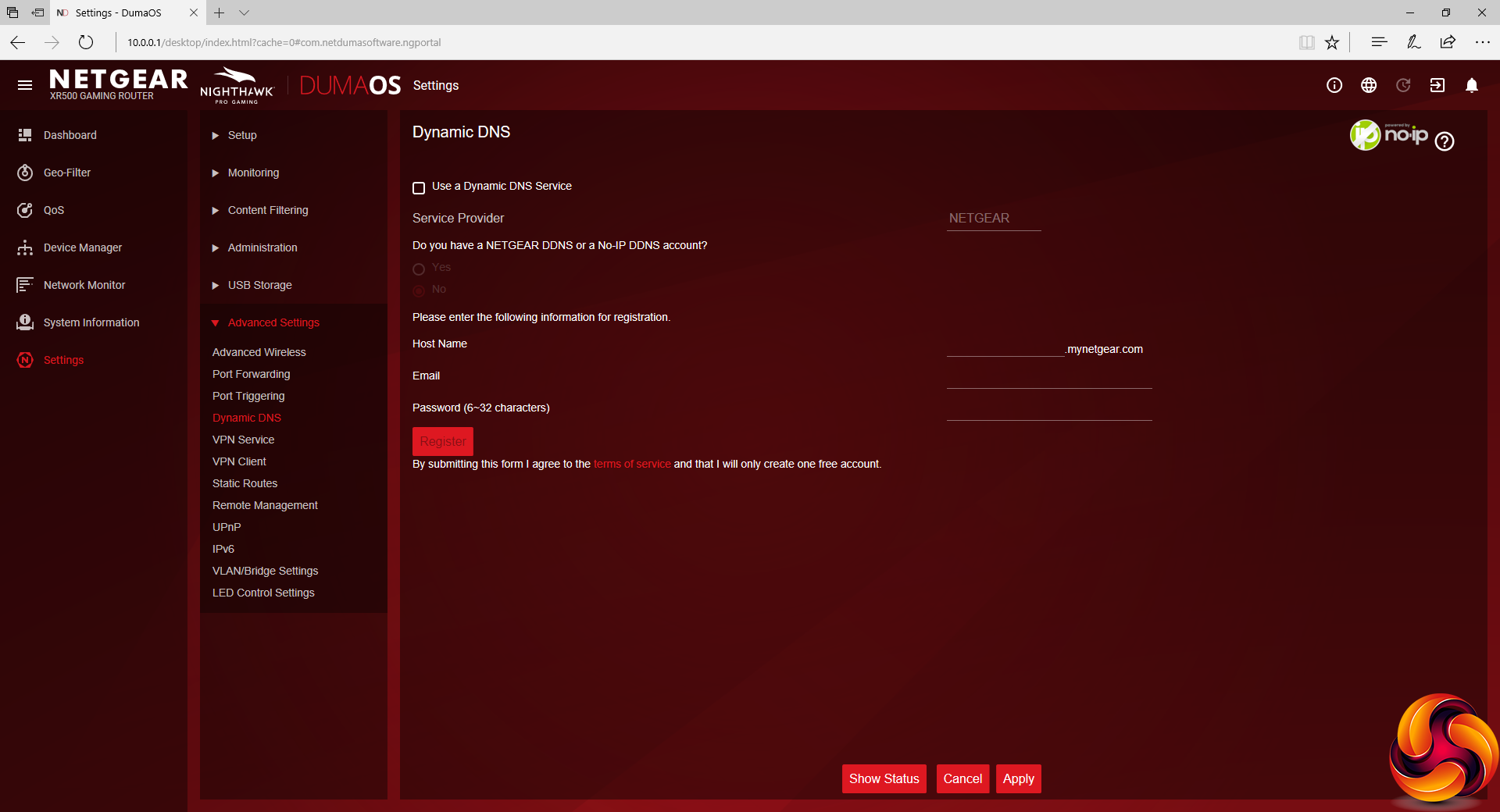Open the language globe icon

[1369, 85]
